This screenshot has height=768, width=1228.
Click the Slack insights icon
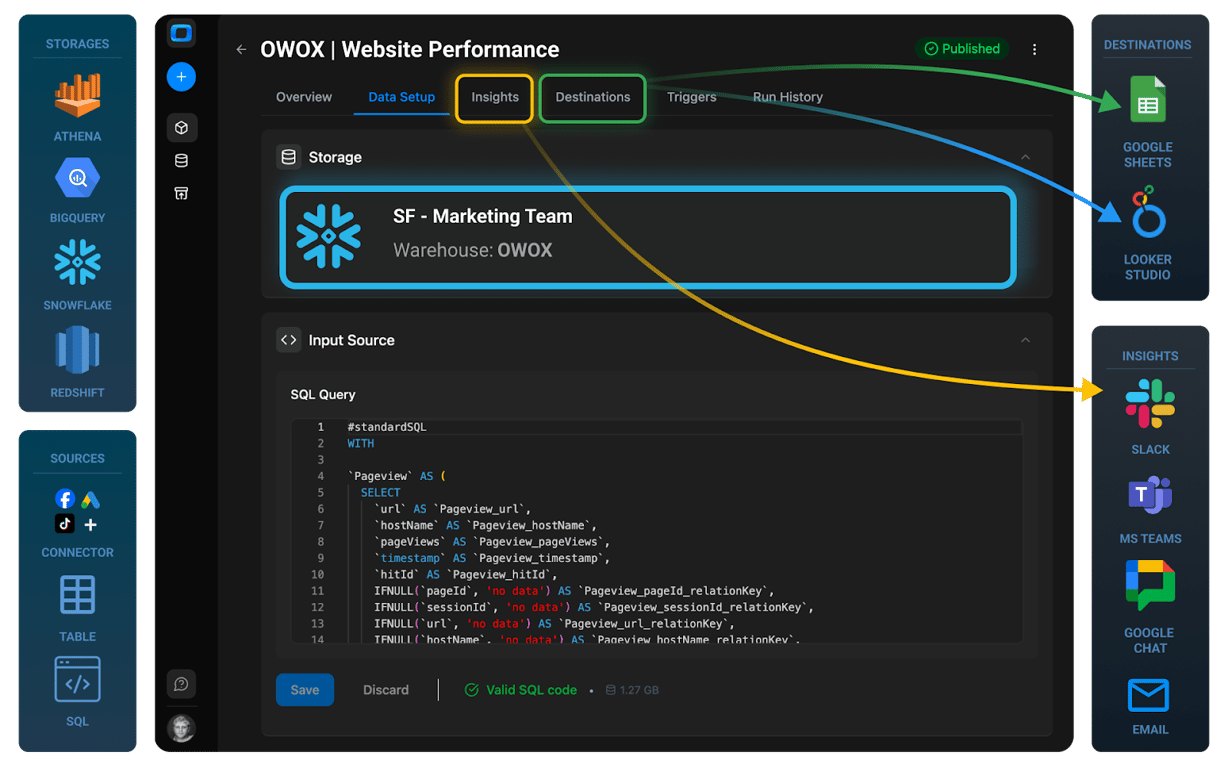(1150, 404)
